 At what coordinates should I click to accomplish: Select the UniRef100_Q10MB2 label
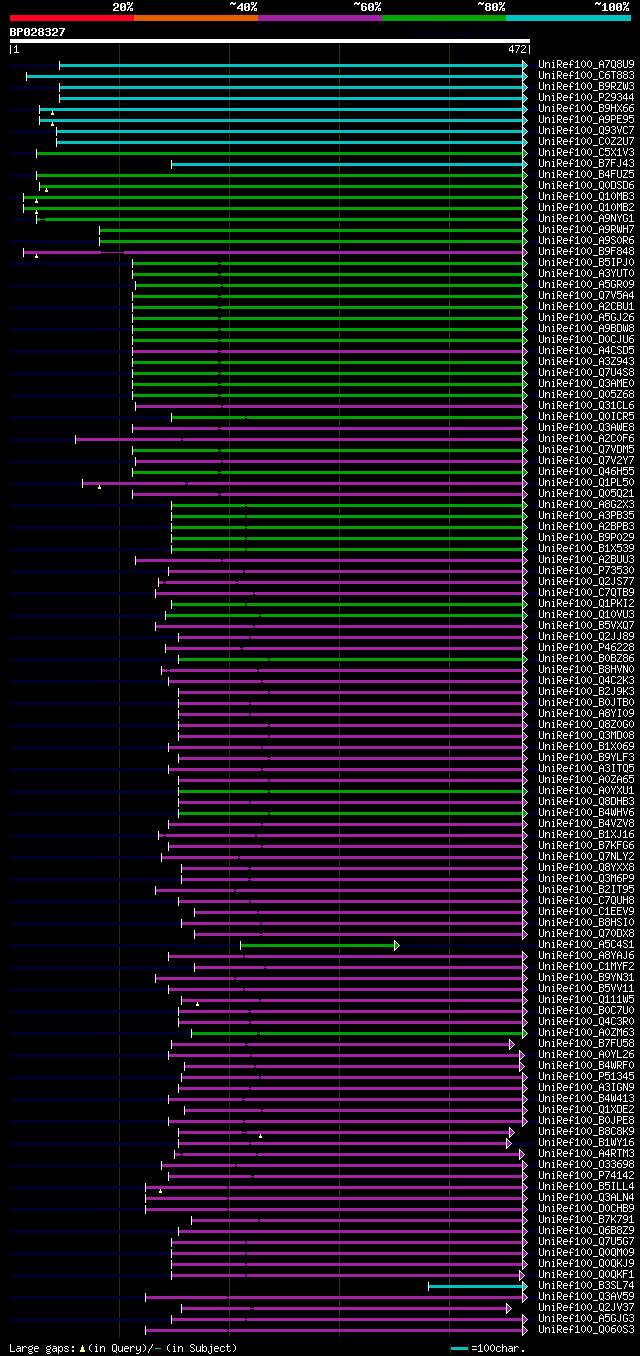[x=586, y=207]
